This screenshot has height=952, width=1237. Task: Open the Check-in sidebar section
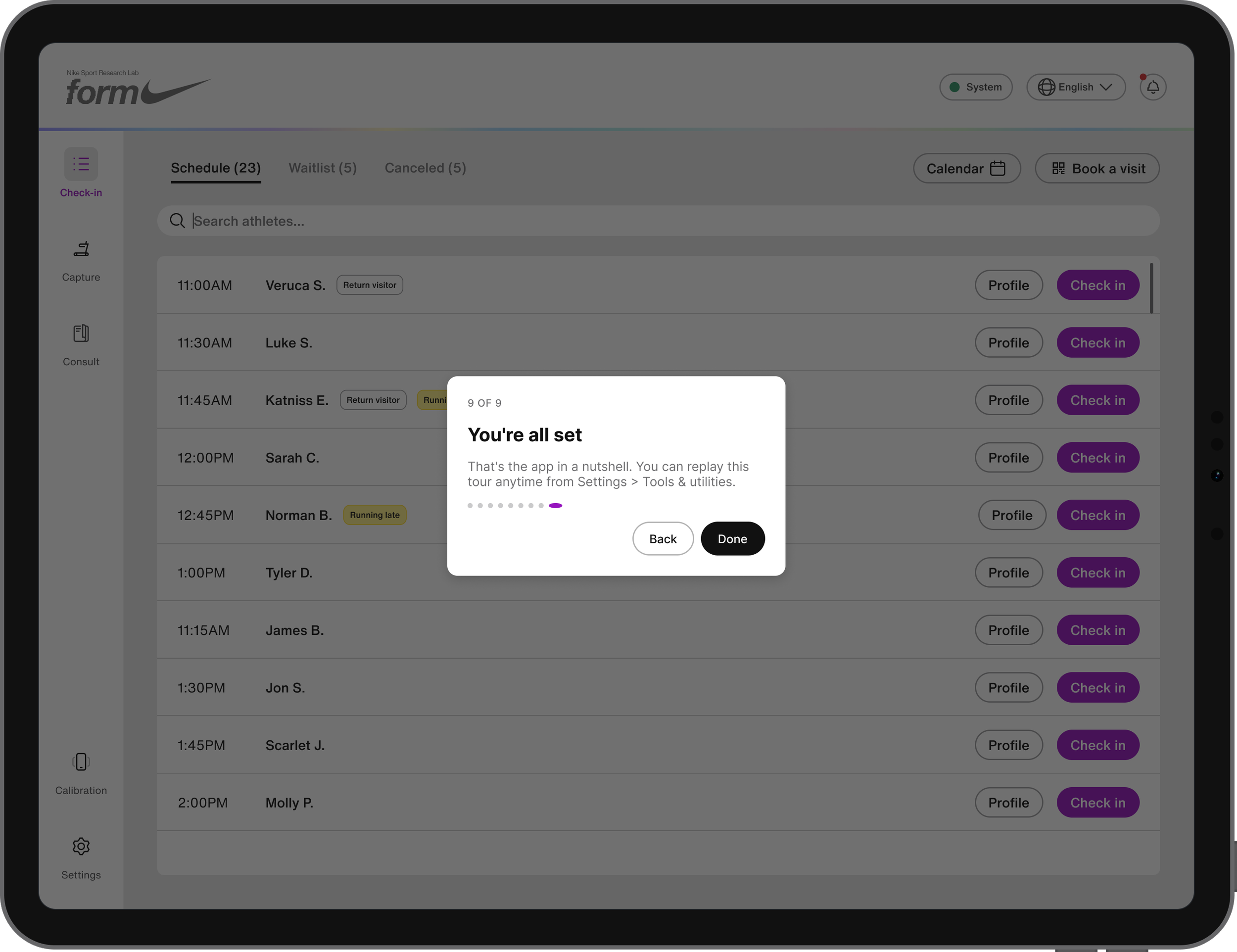tap(81, 173)
